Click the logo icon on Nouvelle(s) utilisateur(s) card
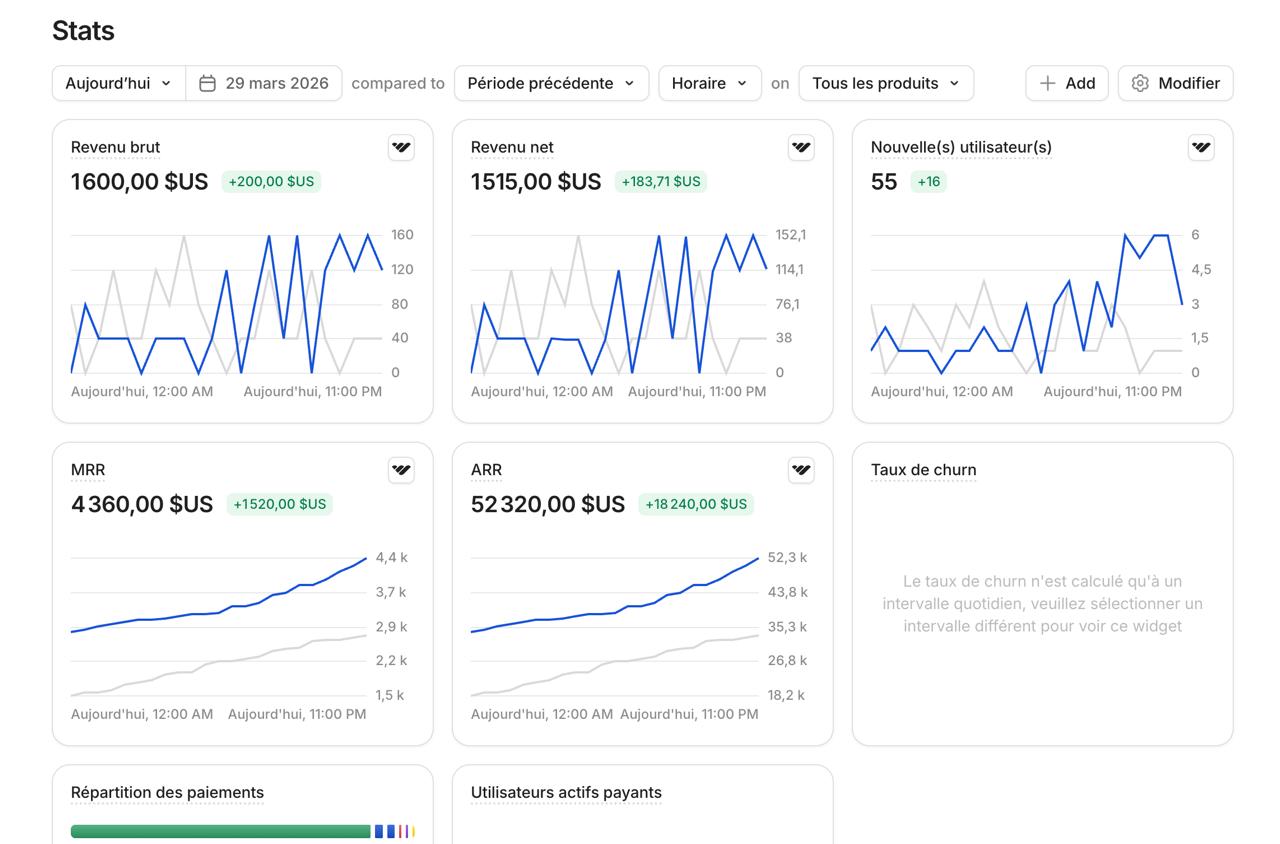1280x844 pixels. click(1201, 148)
